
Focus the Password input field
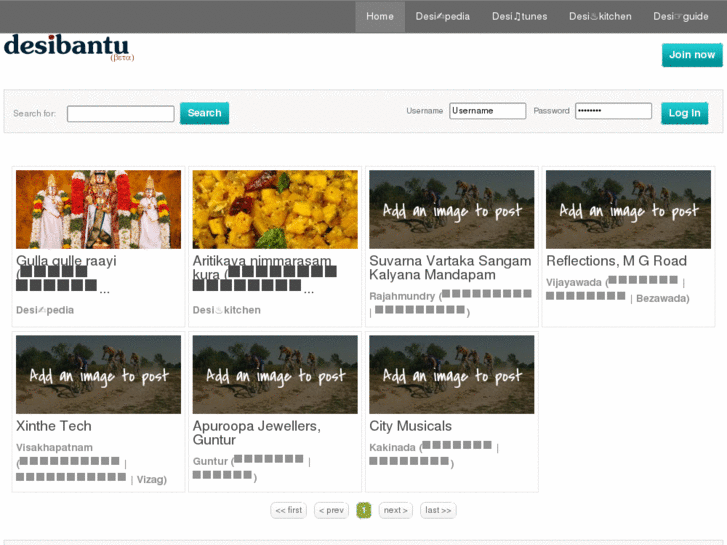[x=613, y=111]
